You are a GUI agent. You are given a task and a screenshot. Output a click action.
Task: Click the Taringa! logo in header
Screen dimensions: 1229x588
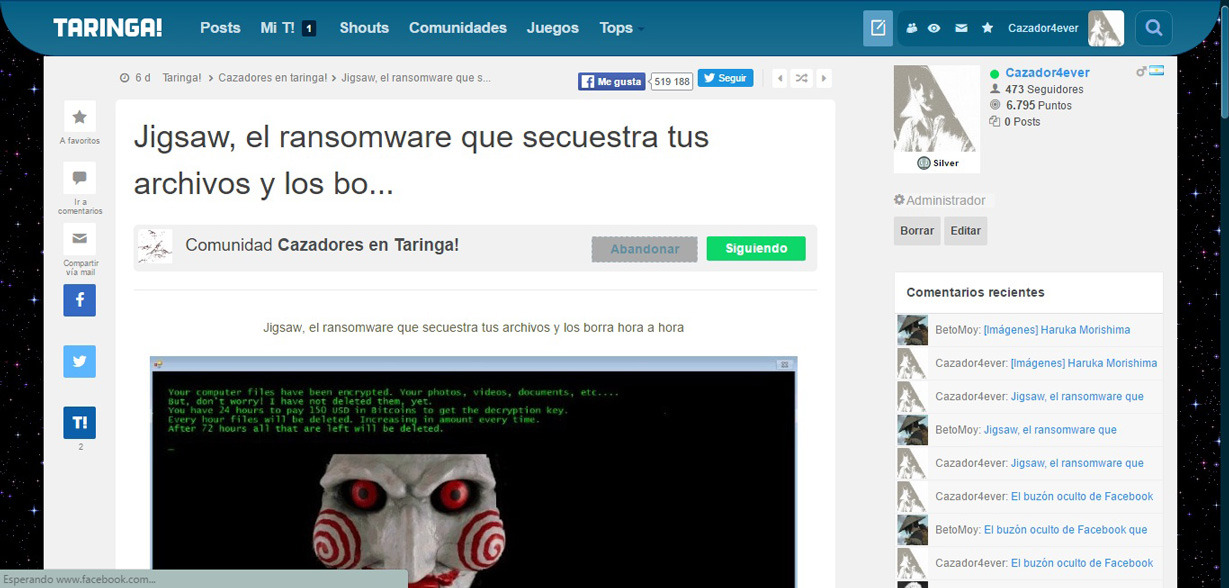[108, 28]
